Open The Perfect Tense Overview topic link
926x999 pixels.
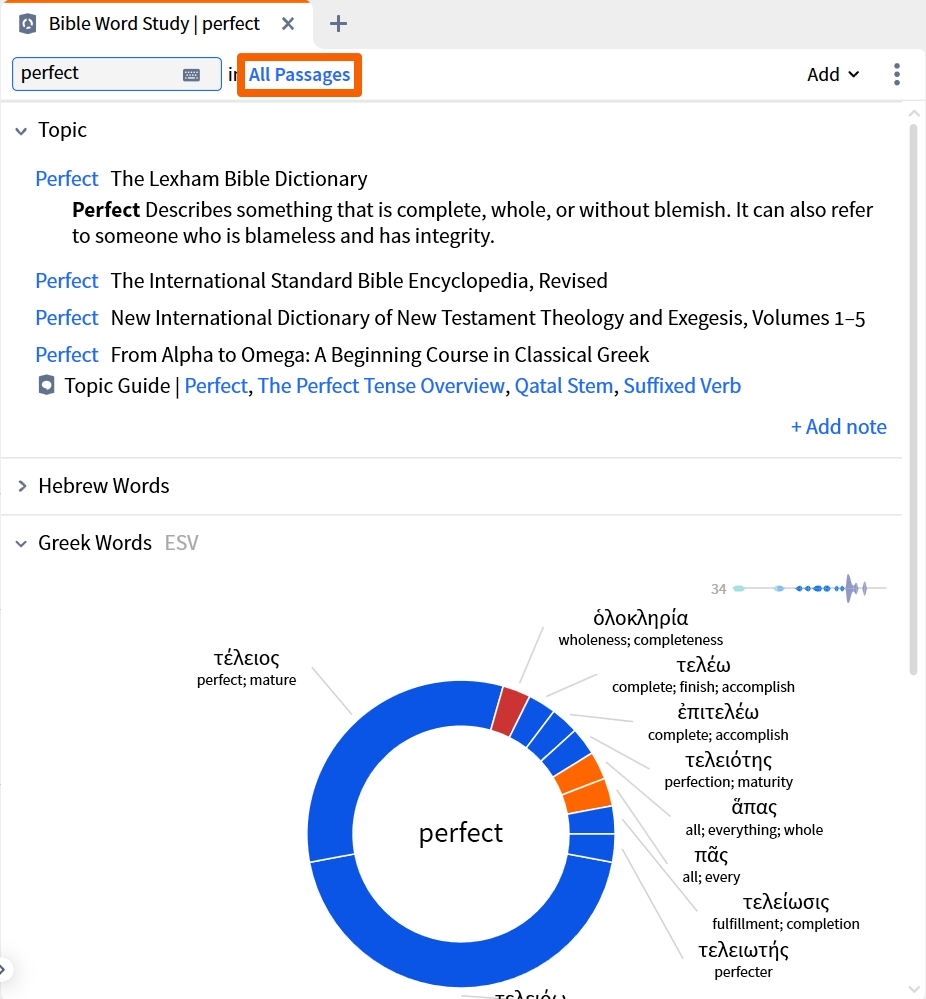[x=380, y=386]
